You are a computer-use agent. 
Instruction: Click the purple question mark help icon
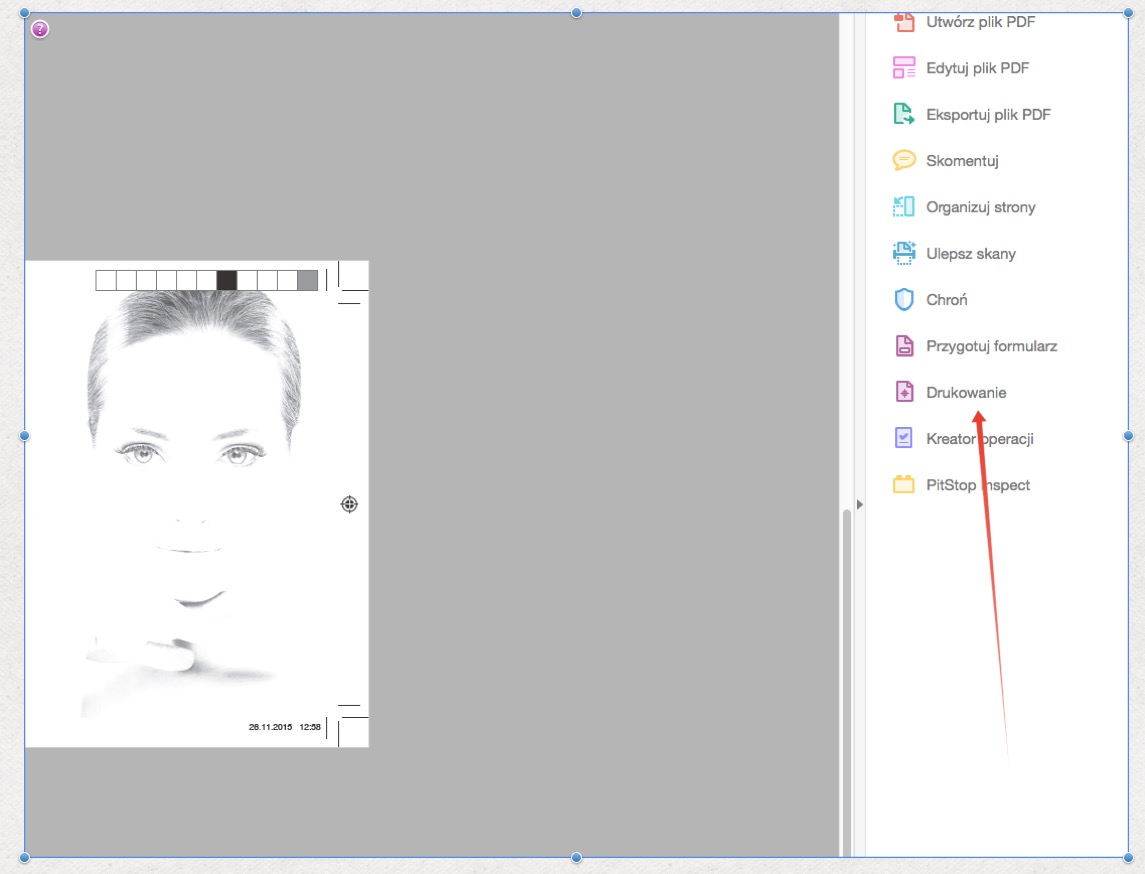40,29
